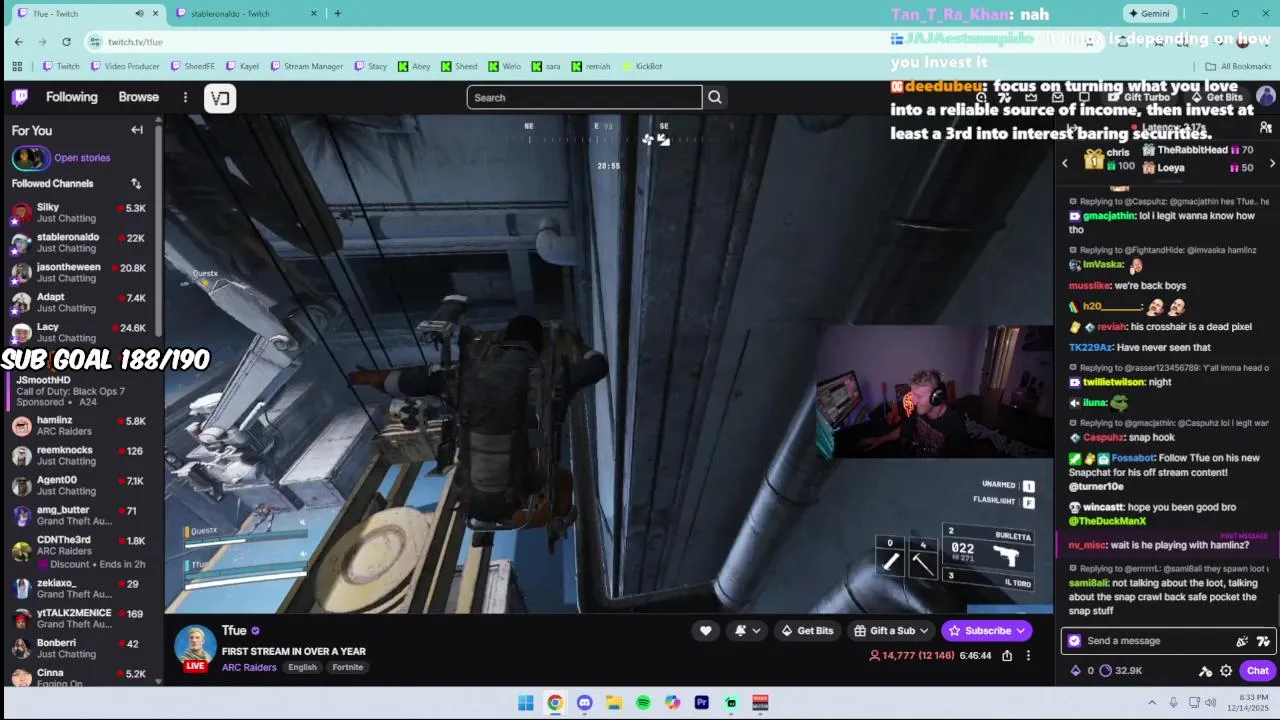Open Bonberri's channel in the sidebar

80,649
